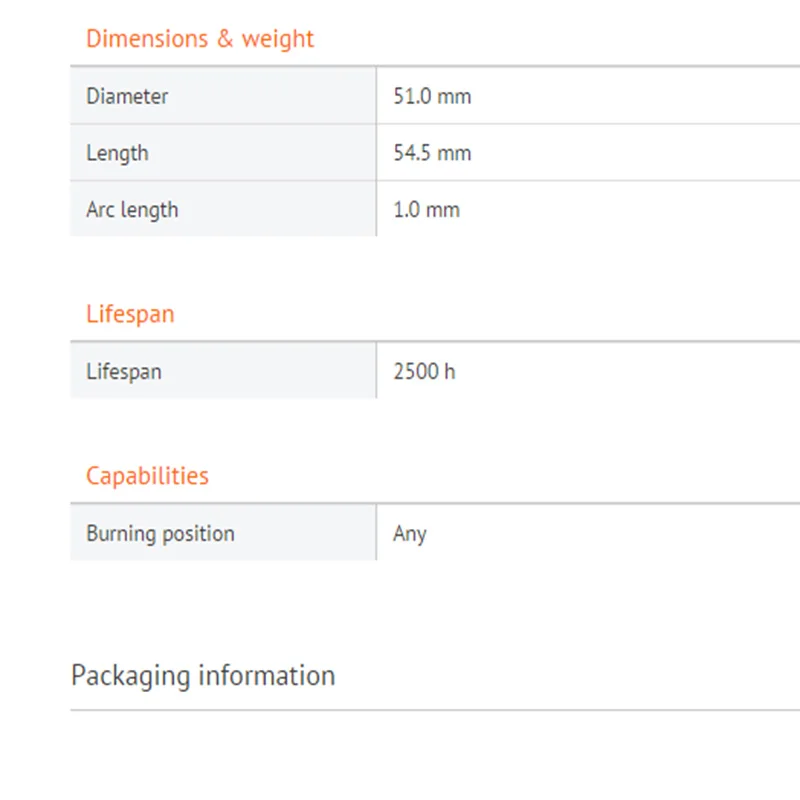800x800 pixels.
Task: Click the 2500 h lifespan value
Action: tap(424, 371)
